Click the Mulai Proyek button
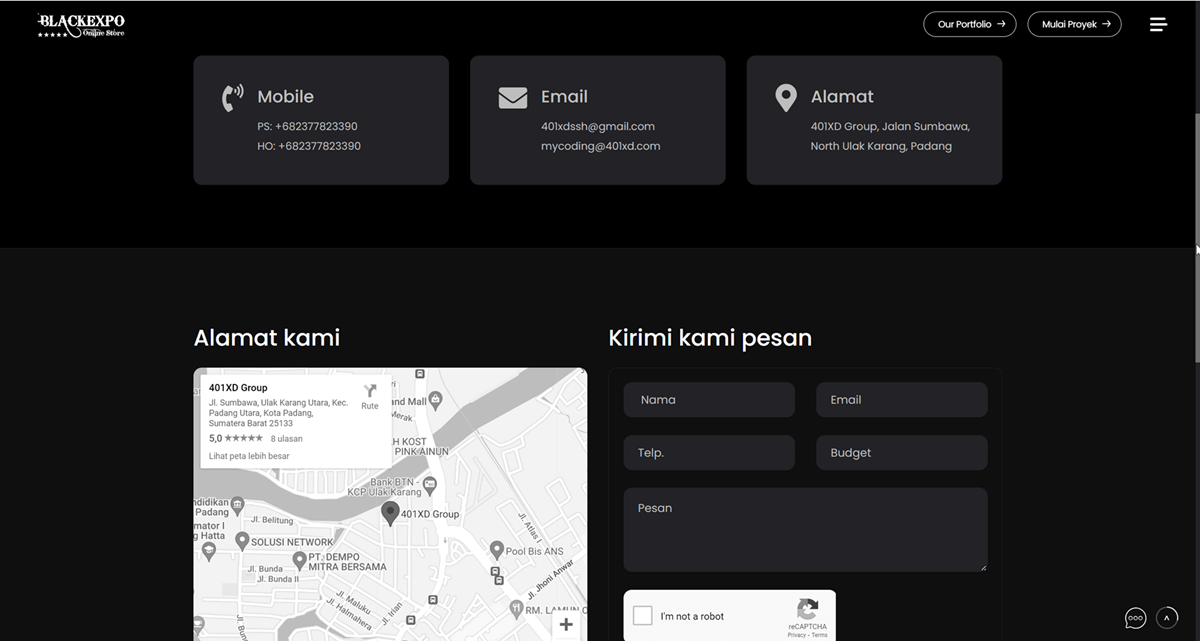This screenshot has height=641, width=1200. tap(1074, 23)
